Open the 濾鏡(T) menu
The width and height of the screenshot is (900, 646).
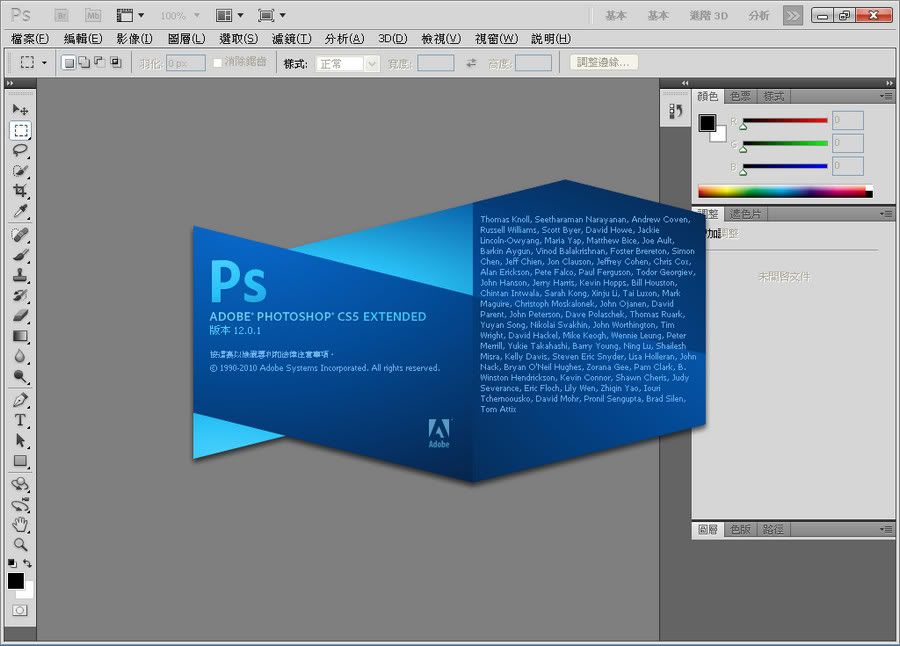pos(292,39)
